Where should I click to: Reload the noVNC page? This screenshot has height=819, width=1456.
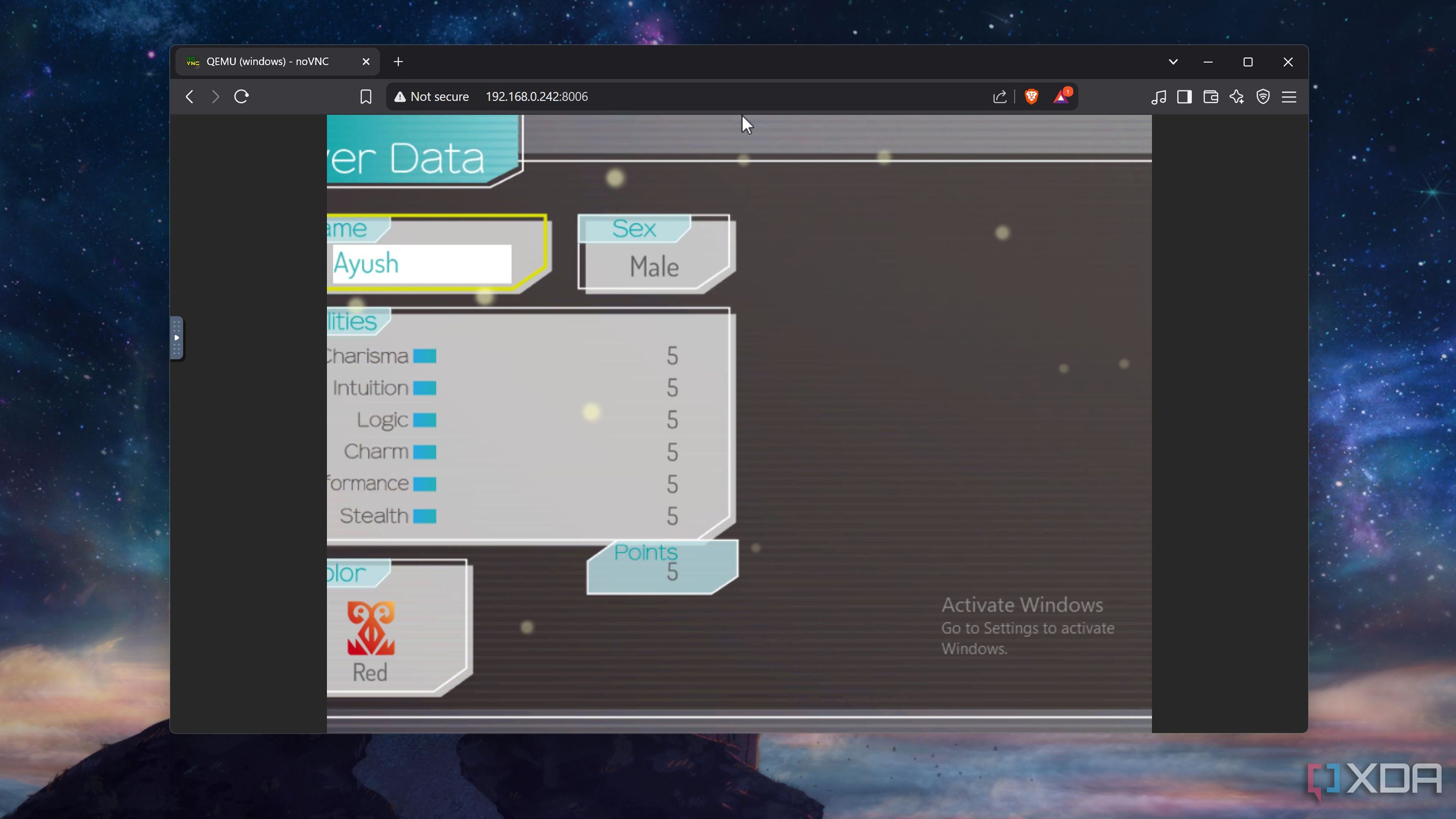coord(241,97)
